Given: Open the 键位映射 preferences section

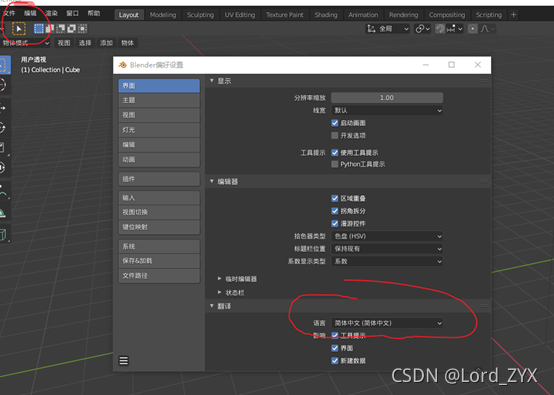Looking at the screenshot, I should click(159, 227).
